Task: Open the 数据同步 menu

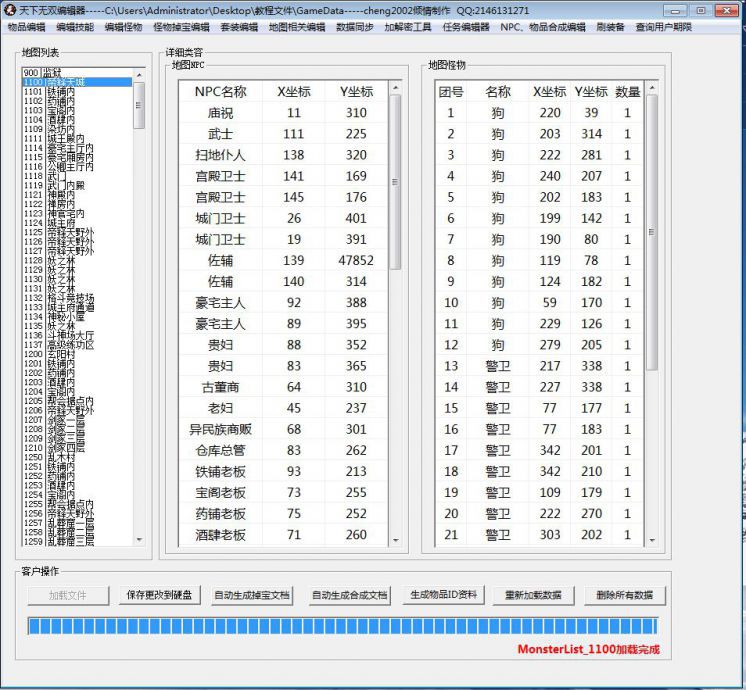Action: [x=355, y=28]
